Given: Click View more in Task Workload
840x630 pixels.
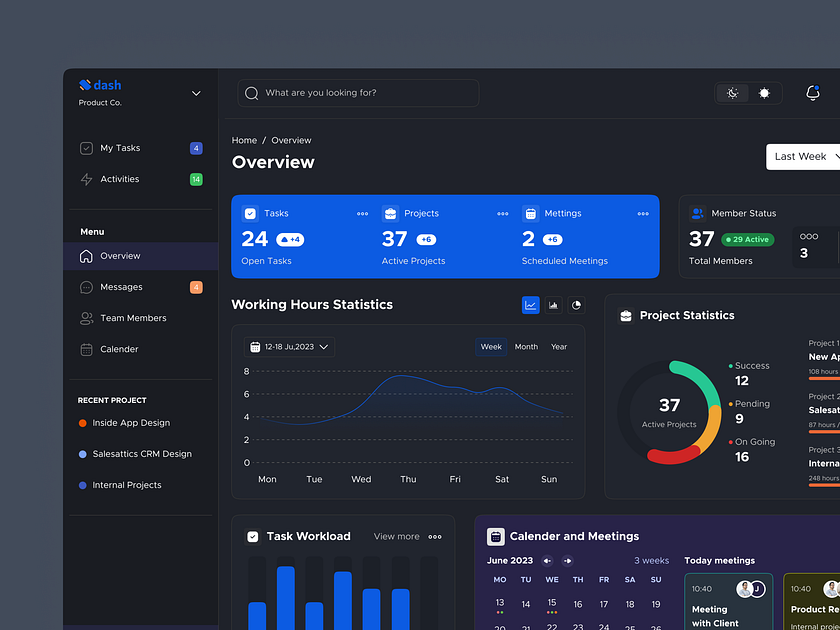Looking at the screenshot, I should tap(396, 536).
